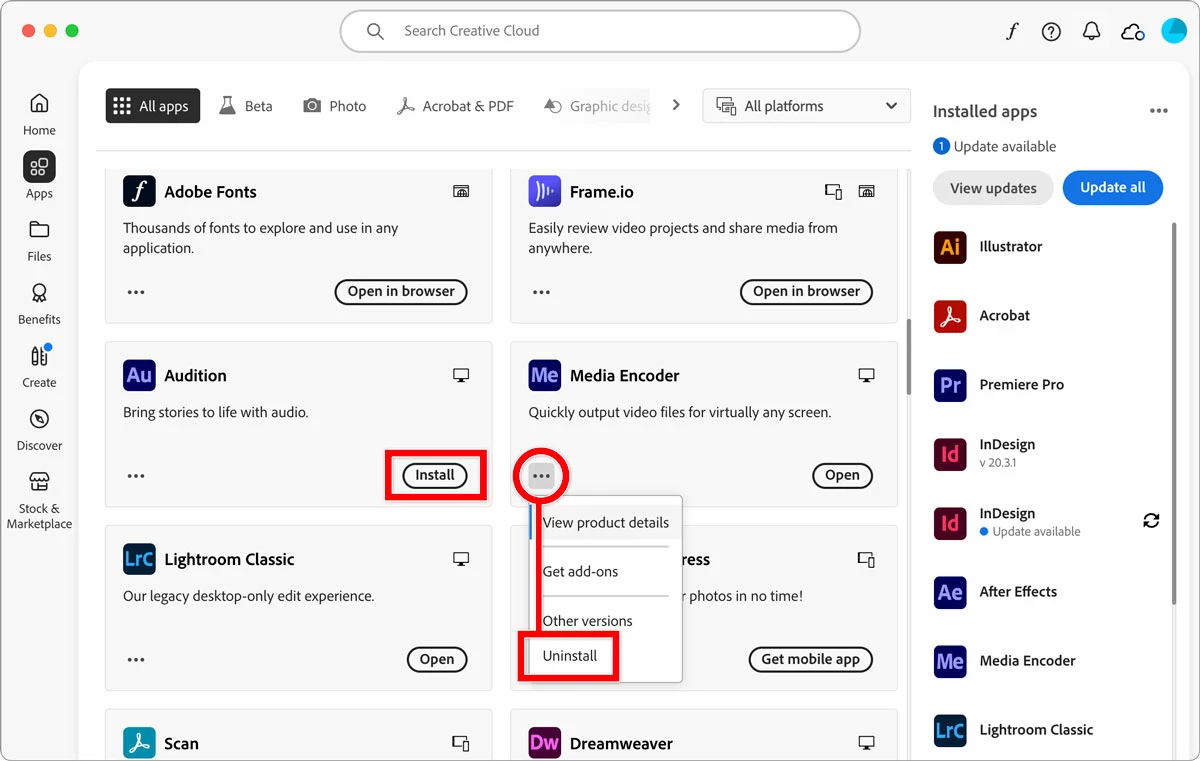
Task: Click the app list vertical scrollbar
Action: 908,357
